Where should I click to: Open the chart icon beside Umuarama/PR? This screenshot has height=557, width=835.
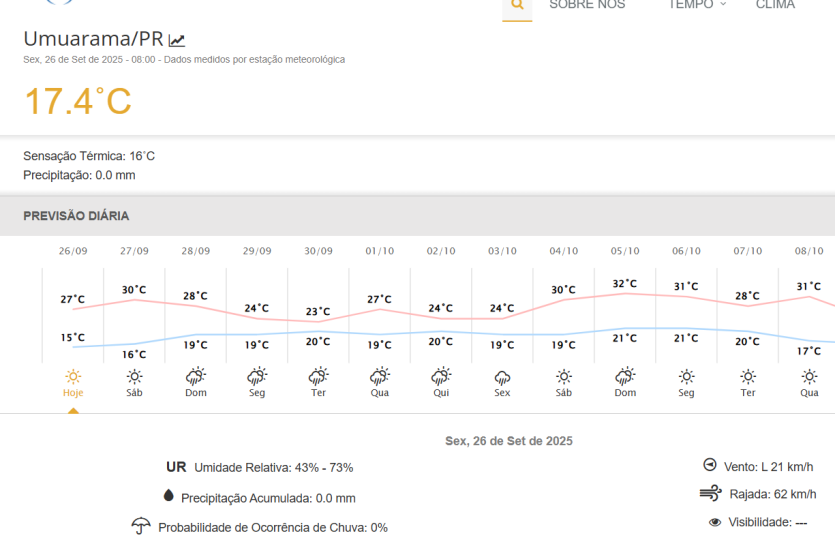click(x=177, y=41)
